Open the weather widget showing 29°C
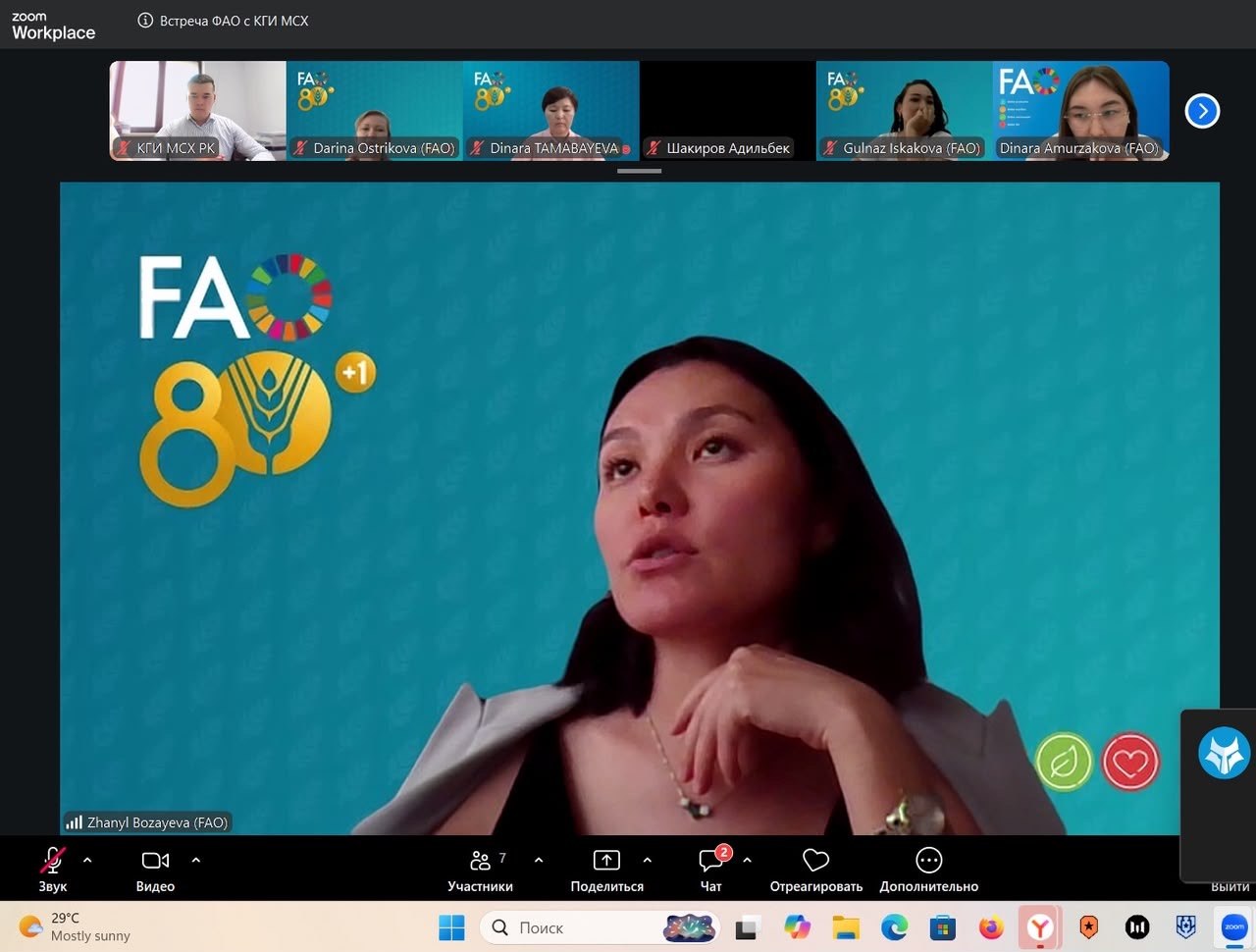The height and width of the screenshot is (952, 1256). tap(76, 927)
